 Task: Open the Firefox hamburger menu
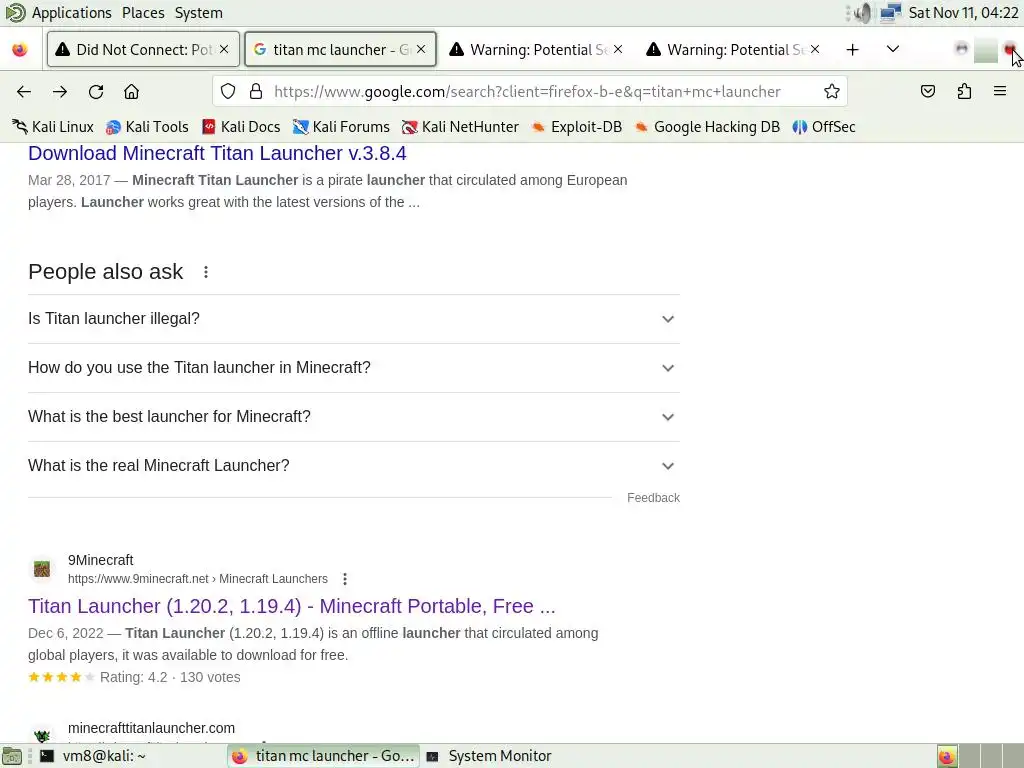(x=1000, y=91)
